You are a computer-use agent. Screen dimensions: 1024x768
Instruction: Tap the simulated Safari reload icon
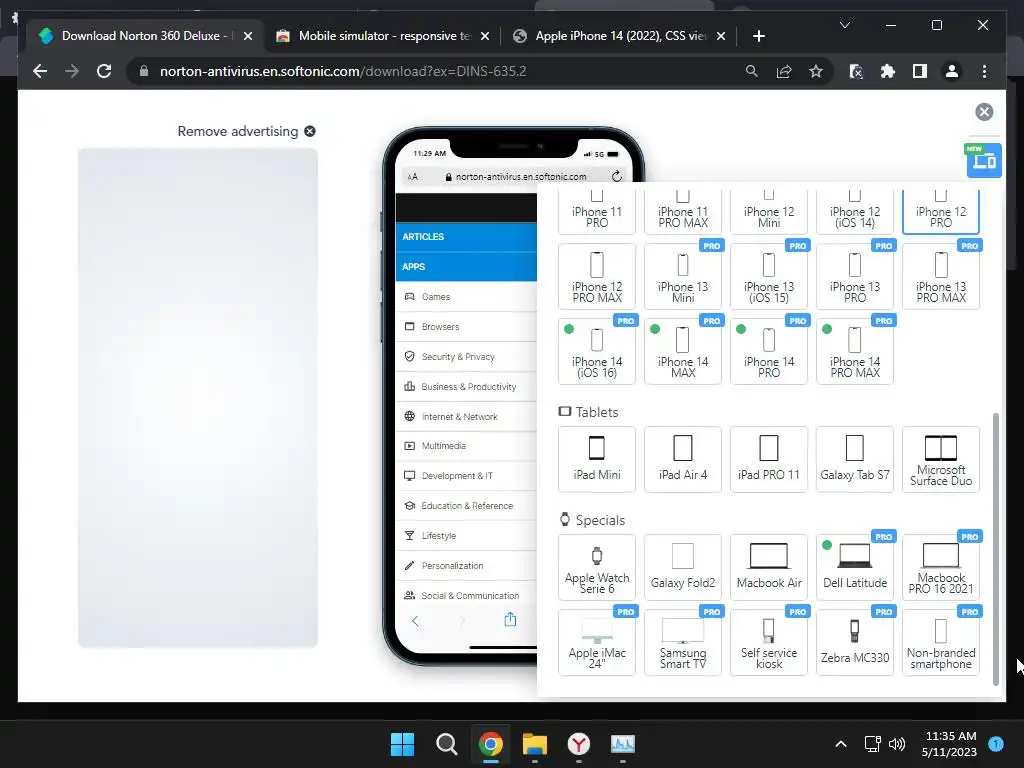[616, 176]
